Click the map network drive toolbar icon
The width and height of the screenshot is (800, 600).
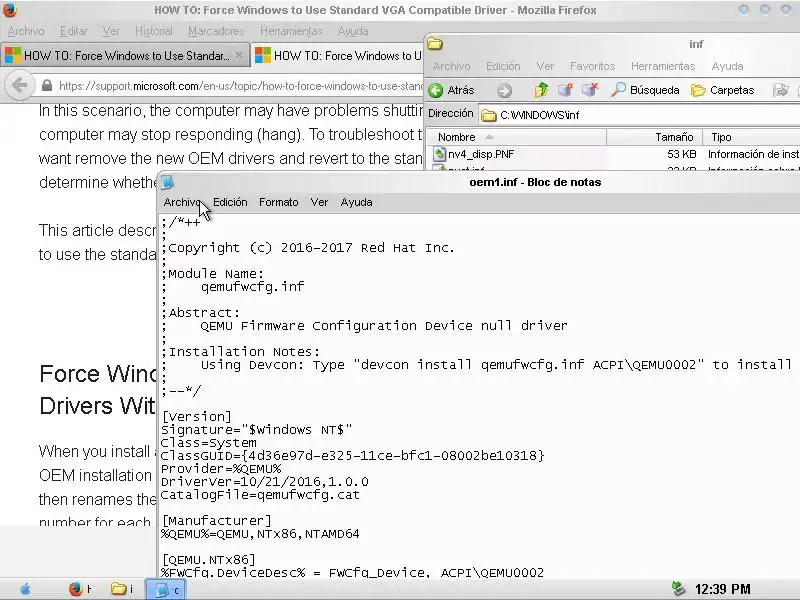(565, 90)
